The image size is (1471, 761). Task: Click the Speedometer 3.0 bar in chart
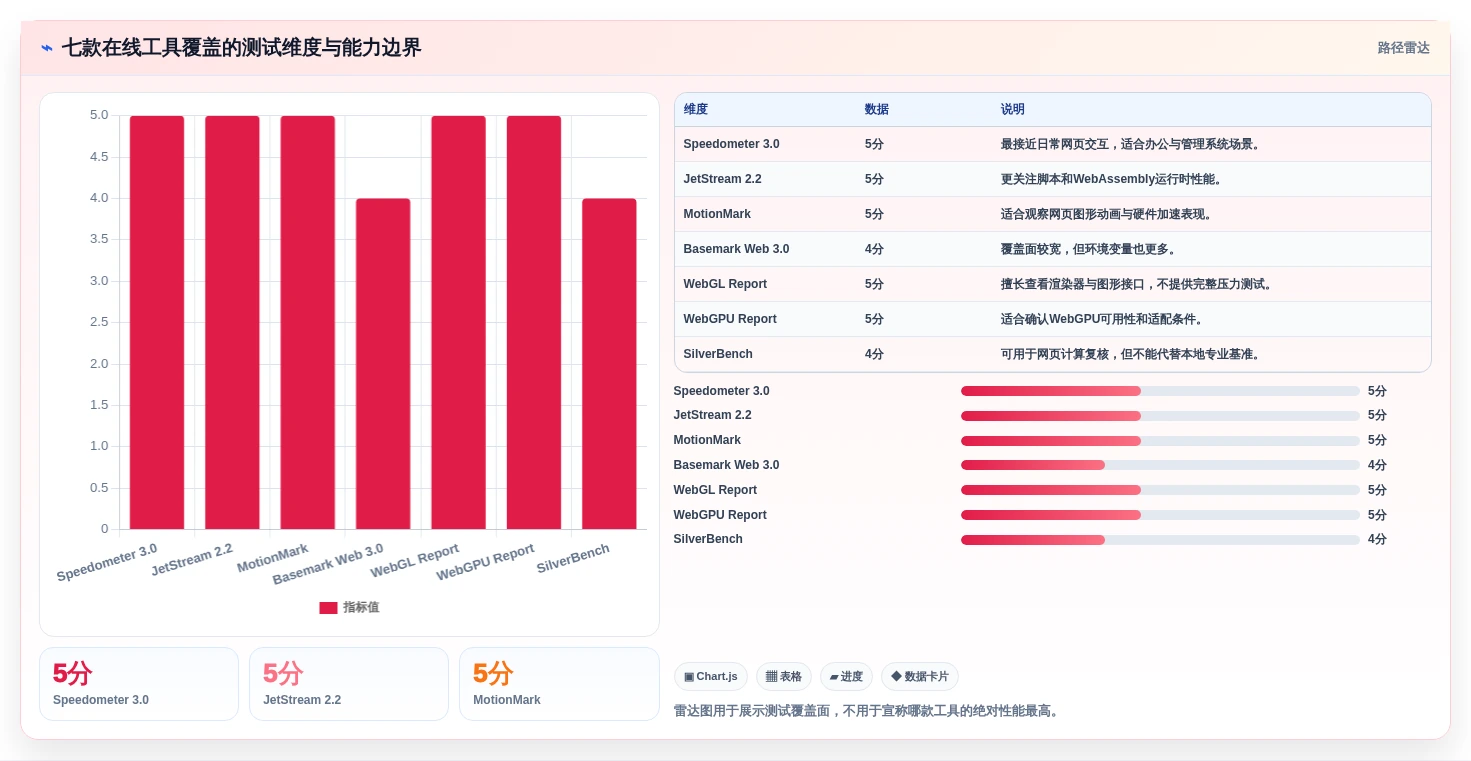pos(157,322)
